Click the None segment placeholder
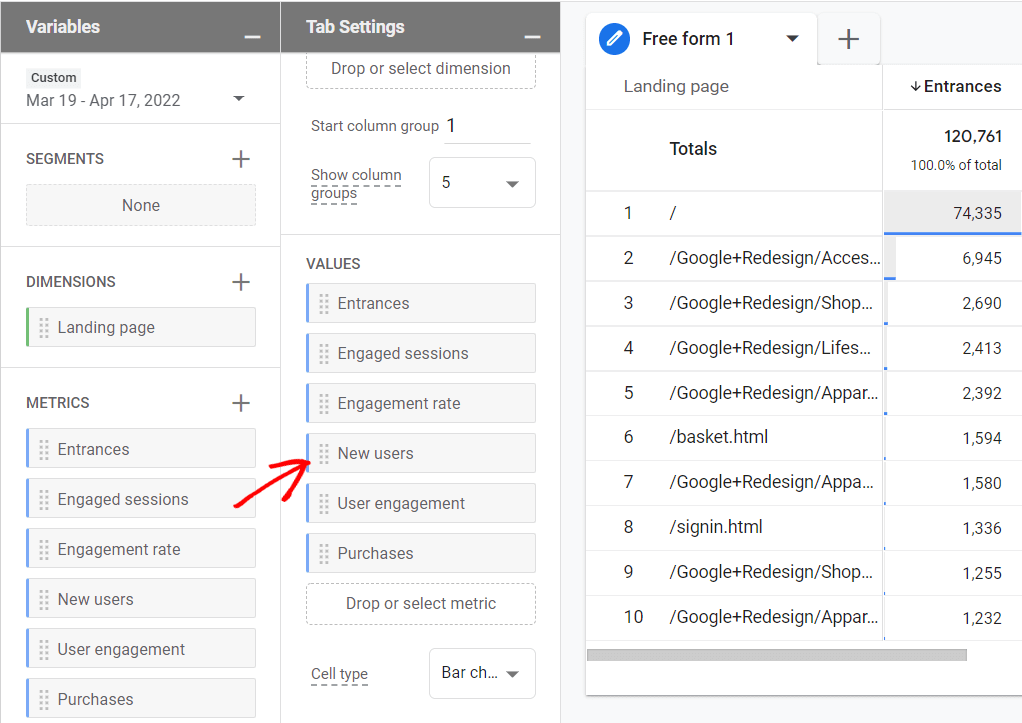Image resolution: width=1022 pixels, height=723 pixels. pos(140,205)
